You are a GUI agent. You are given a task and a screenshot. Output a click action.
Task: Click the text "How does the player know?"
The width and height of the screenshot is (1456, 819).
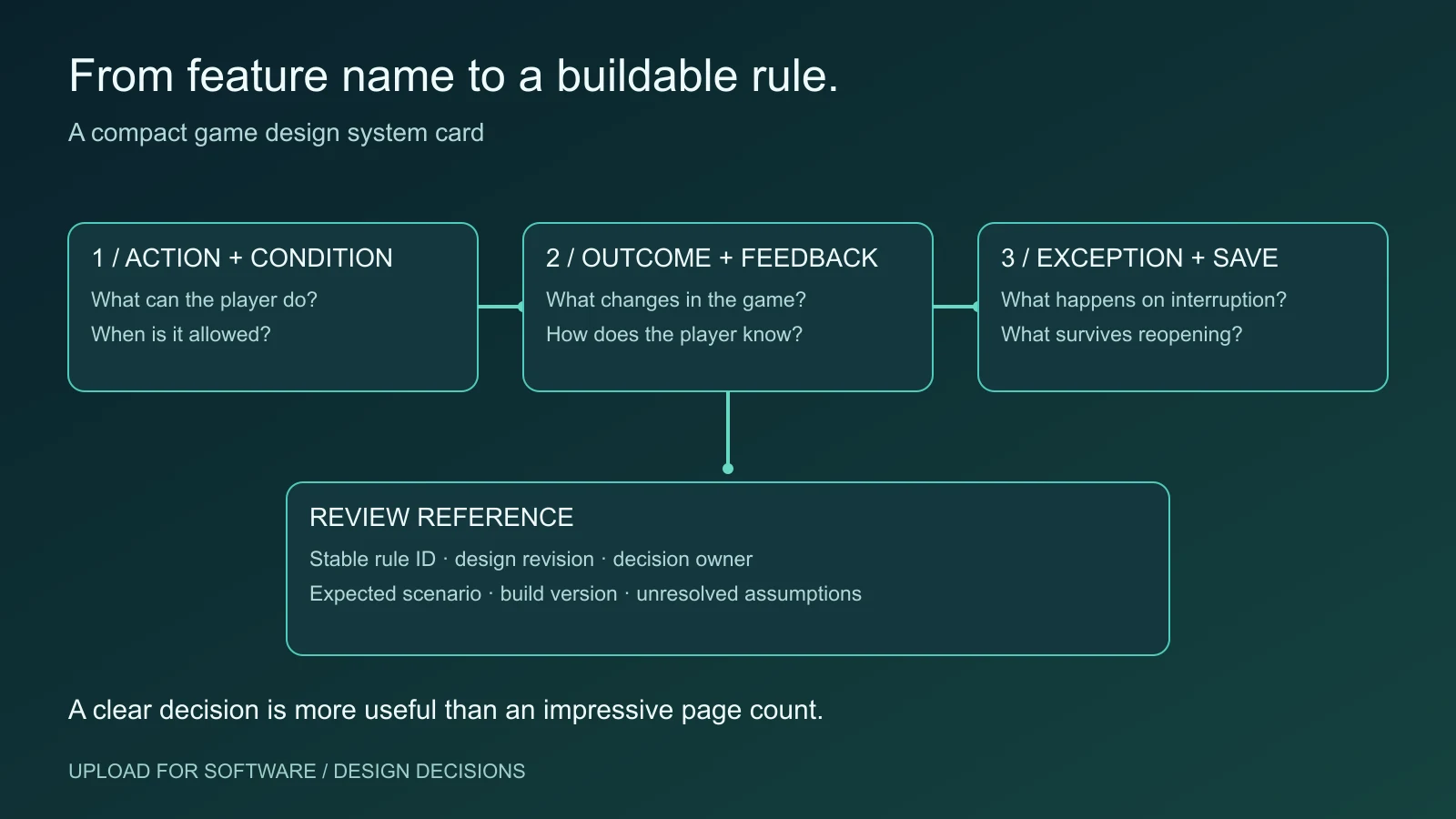[x=674, y=335]
